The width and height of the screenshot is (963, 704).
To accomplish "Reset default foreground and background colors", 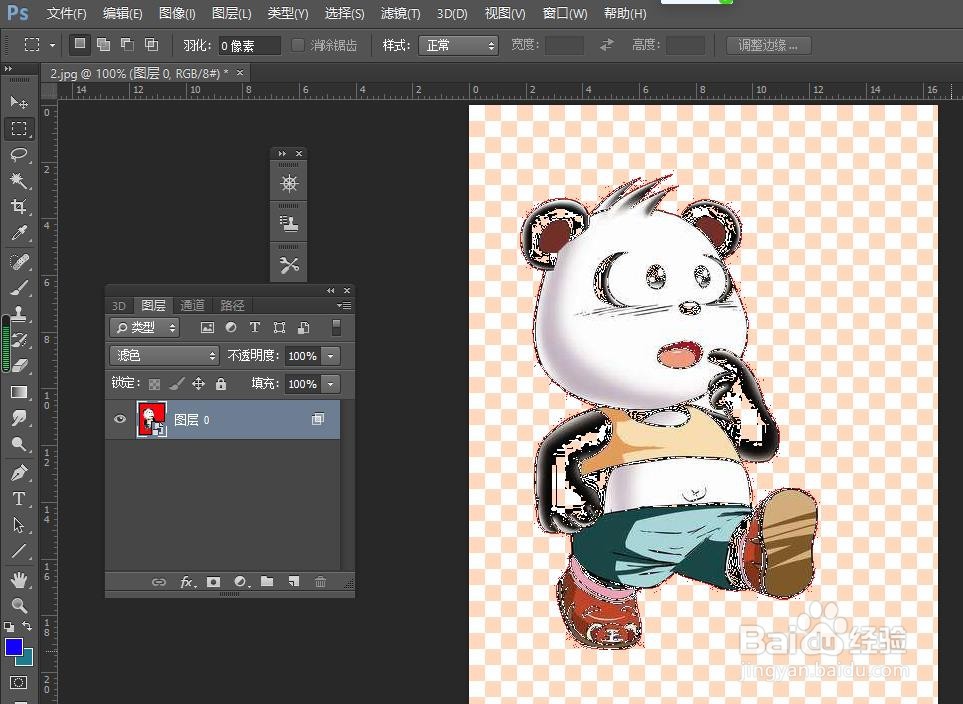I will point(9,627).
